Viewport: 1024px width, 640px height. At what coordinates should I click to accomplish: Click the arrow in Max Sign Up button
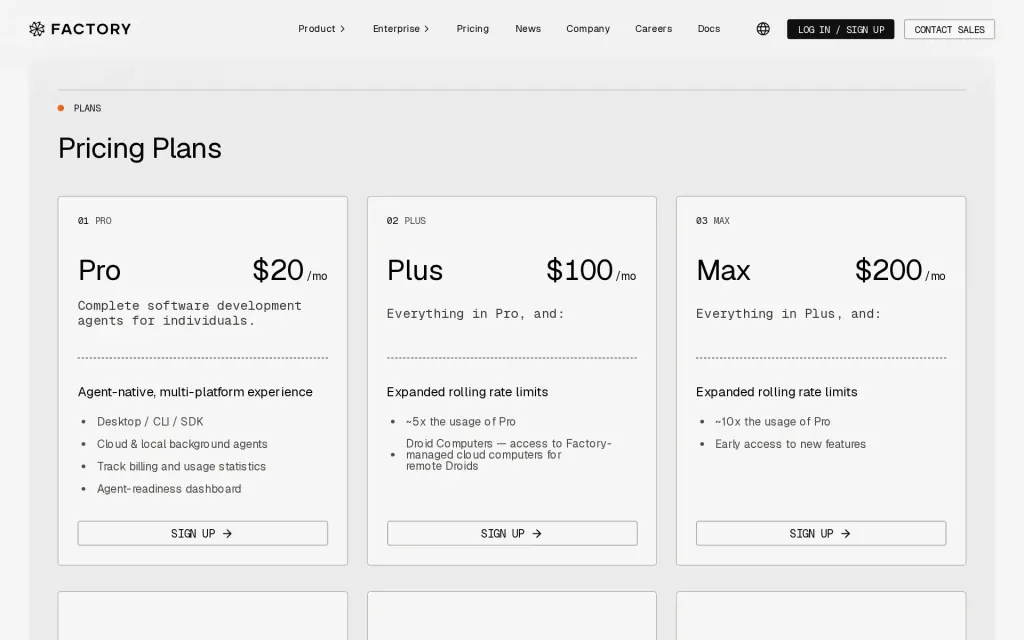coord(846,534)
